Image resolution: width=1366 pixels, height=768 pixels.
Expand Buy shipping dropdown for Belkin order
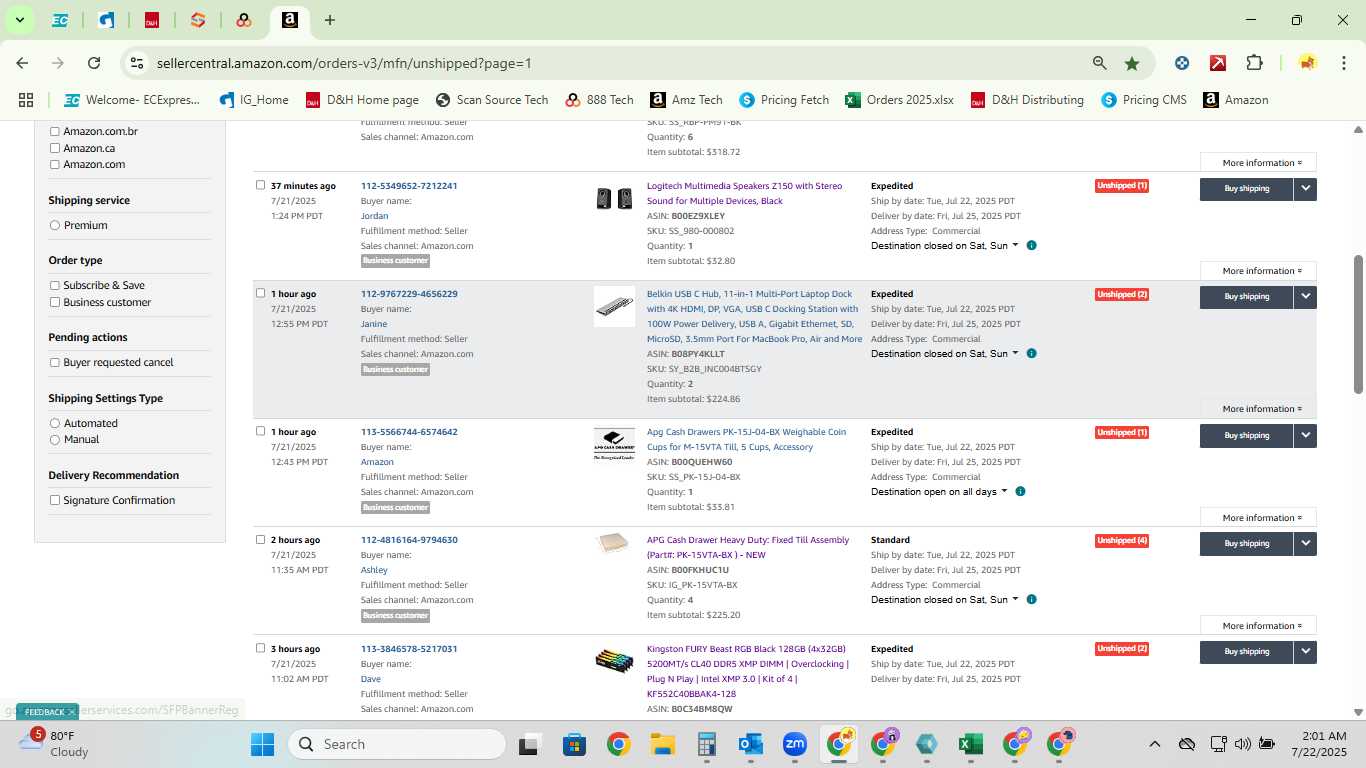pos(1305,297)
